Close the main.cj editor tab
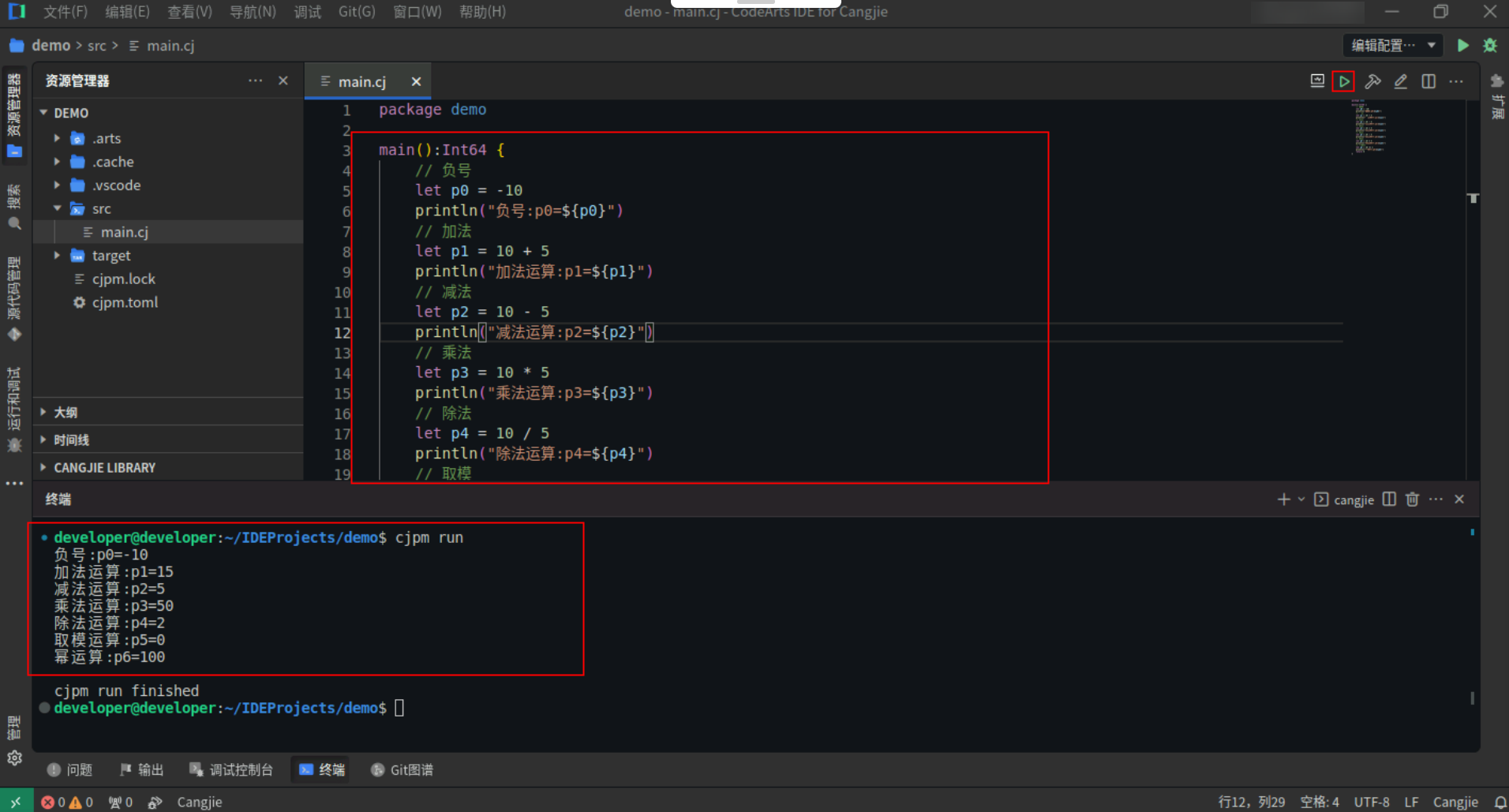1509x812 pixels. pyautogui.click(x=416, y=82)
